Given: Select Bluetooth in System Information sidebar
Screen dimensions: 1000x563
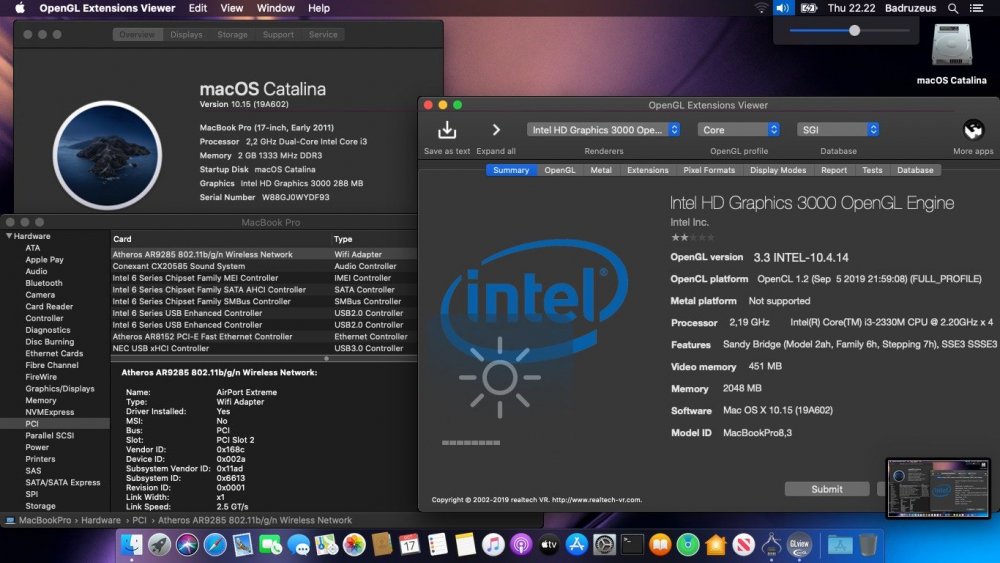Looking at the screenshot, I should (44, 283).
